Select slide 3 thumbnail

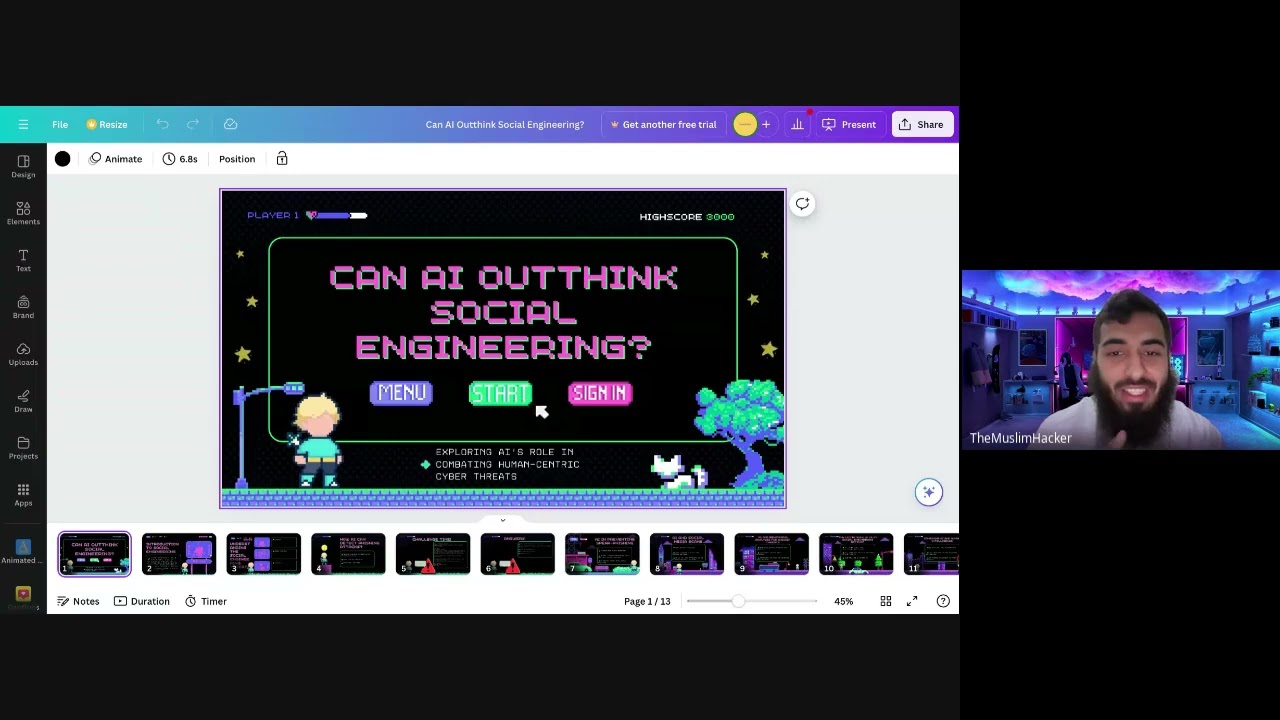click(263, 554)
